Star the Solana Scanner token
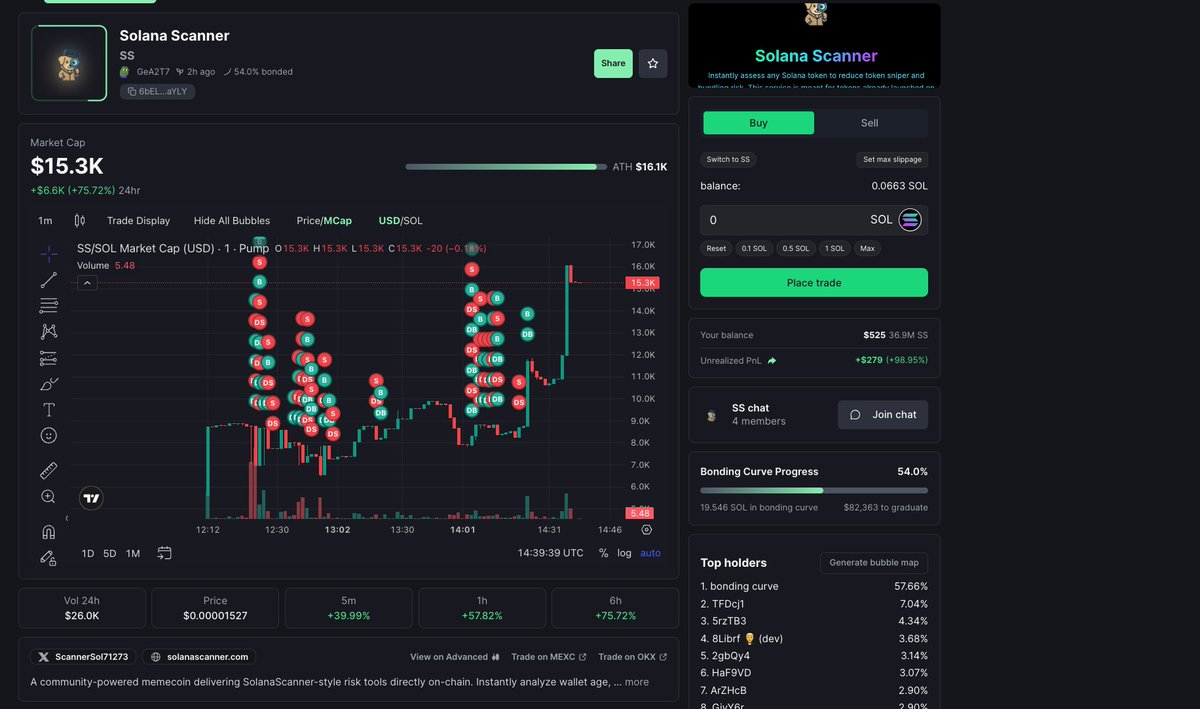 tap(653, 63)
